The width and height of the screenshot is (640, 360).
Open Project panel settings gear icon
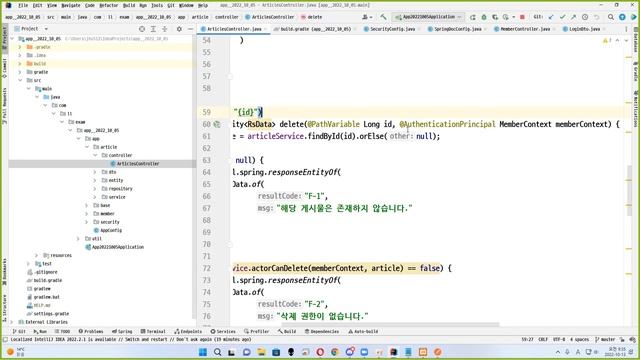point(179,29)
